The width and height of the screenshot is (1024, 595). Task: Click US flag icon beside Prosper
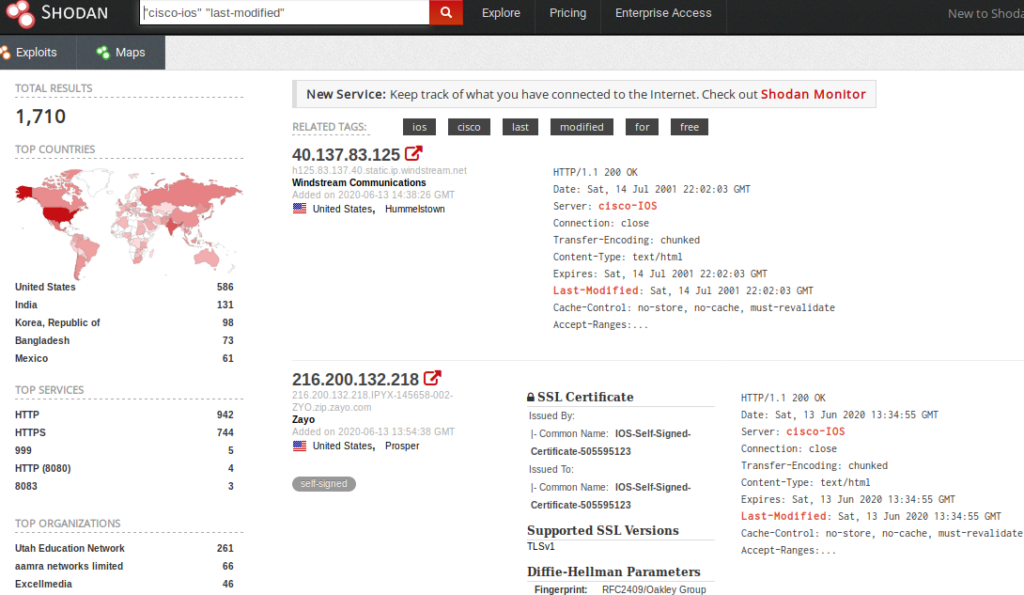tap(299, 445)
